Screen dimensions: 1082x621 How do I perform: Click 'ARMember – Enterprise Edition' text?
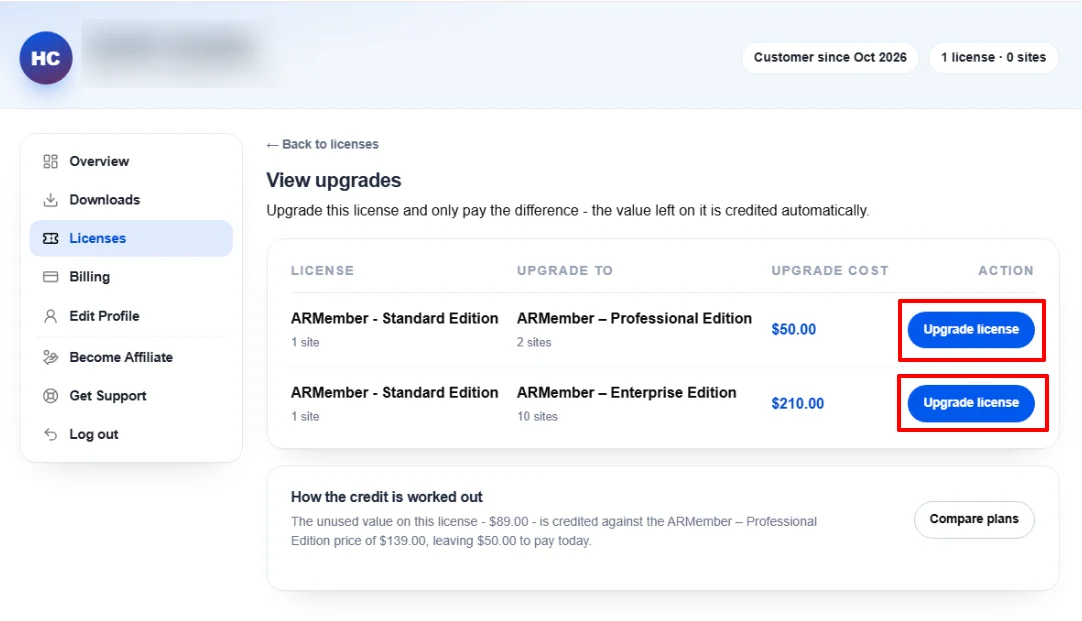pos(627,393)
